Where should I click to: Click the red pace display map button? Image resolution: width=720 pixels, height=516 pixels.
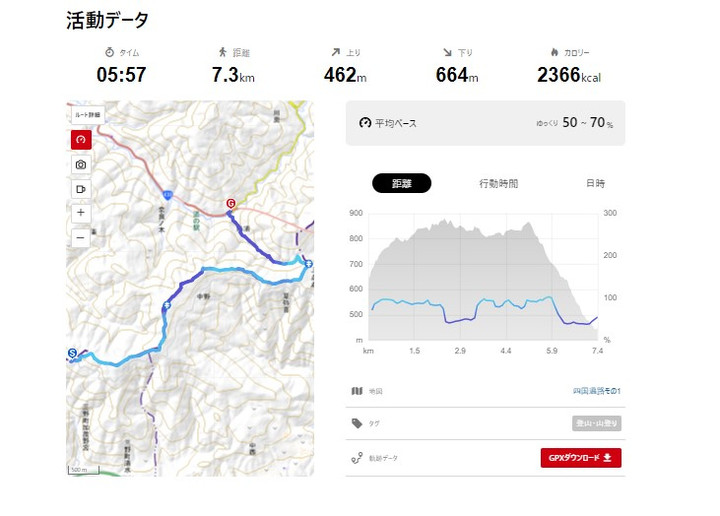point(81,140)
